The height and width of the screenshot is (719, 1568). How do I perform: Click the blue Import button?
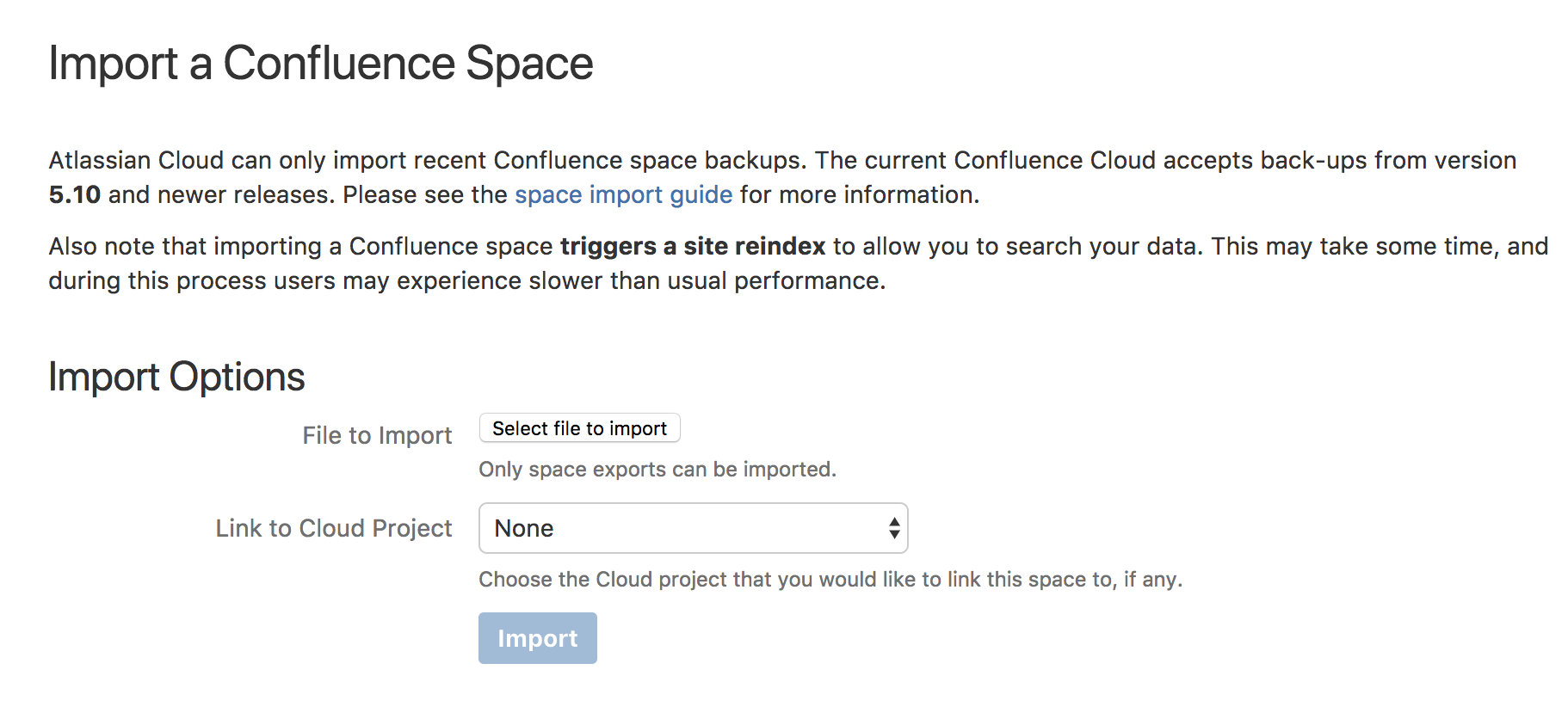click(537, 638)
